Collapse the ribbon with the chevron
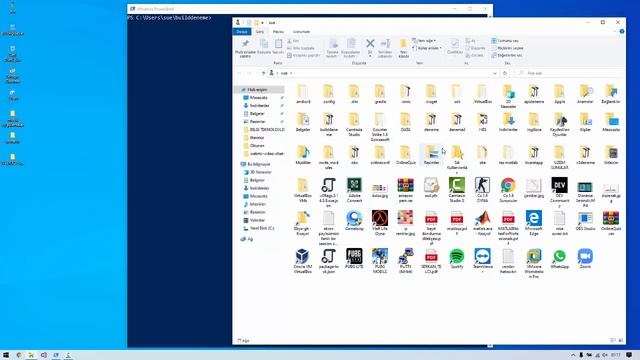This screenshot has width=640, height=360. 615,31
